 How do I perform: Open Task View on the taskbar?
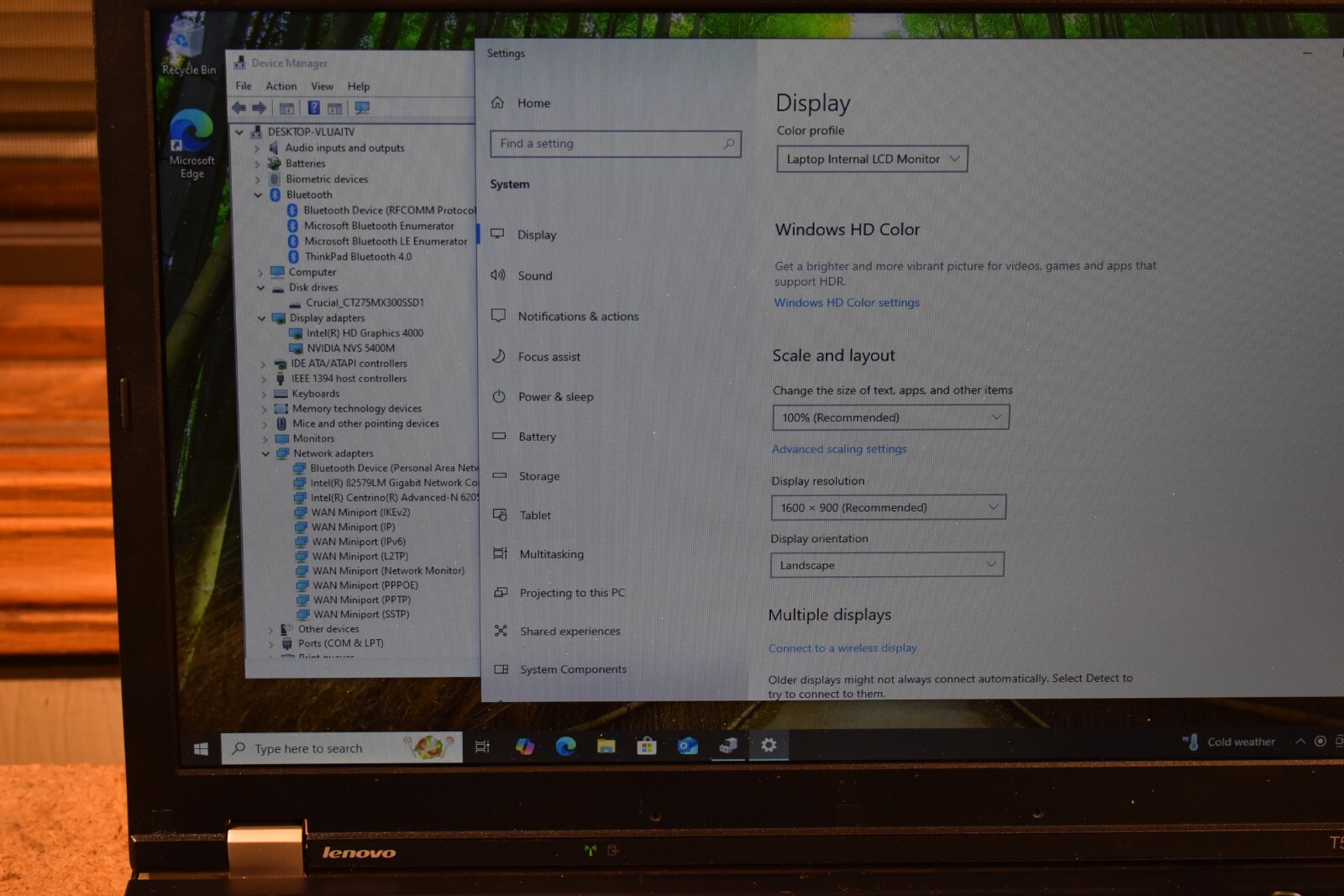[482, 747]
